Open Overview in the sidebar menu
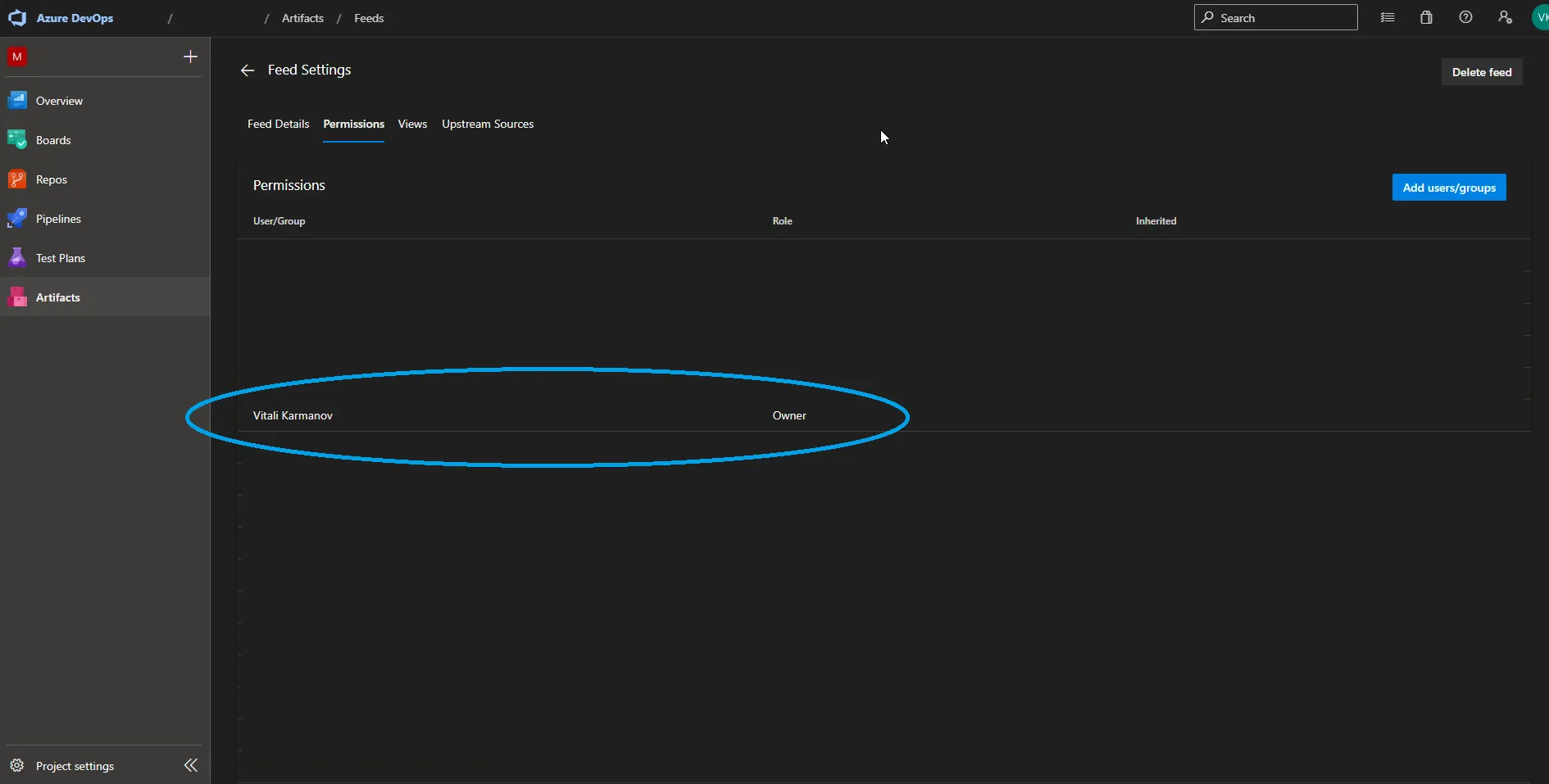 pos(105,101)
